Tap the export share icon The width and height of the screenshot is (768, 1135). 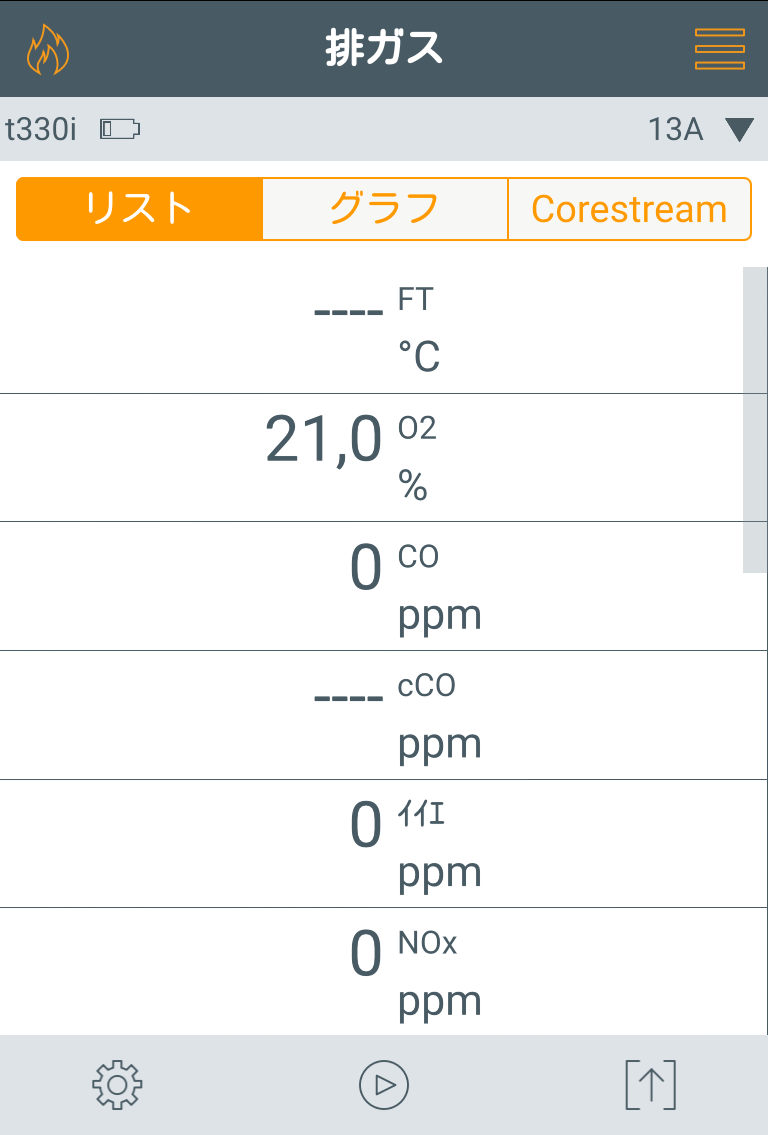[650, 1084]
